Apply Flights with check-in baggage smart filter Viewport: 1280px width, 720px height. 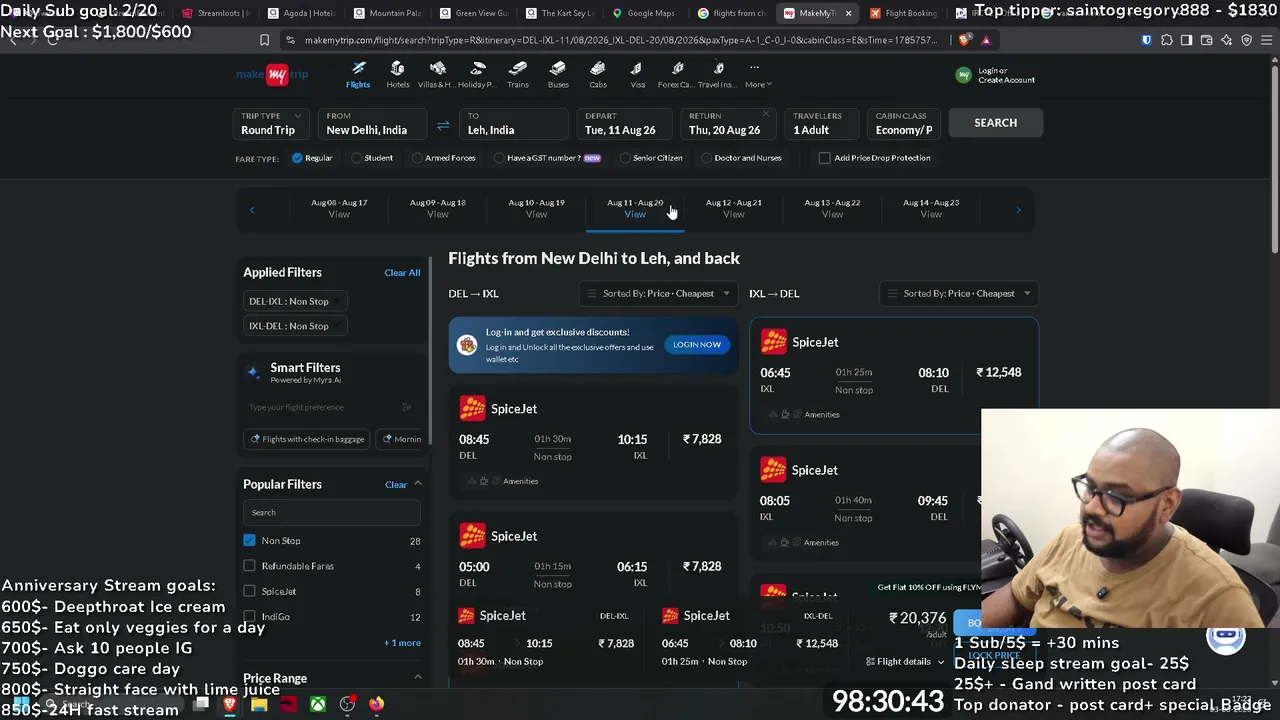(308, 439)
